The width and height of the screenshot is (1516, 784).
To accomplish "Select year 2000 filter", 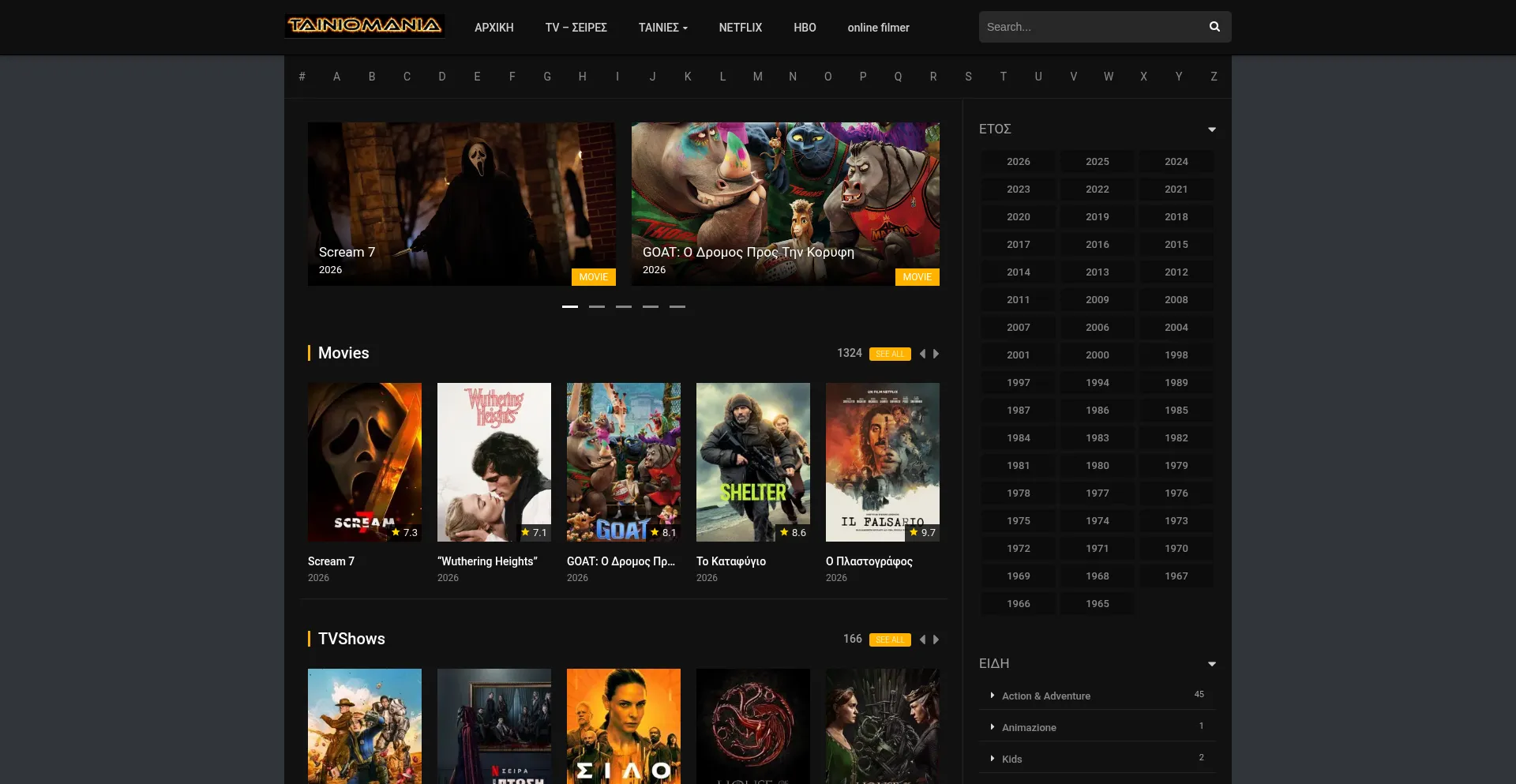I will (1098, 354).
